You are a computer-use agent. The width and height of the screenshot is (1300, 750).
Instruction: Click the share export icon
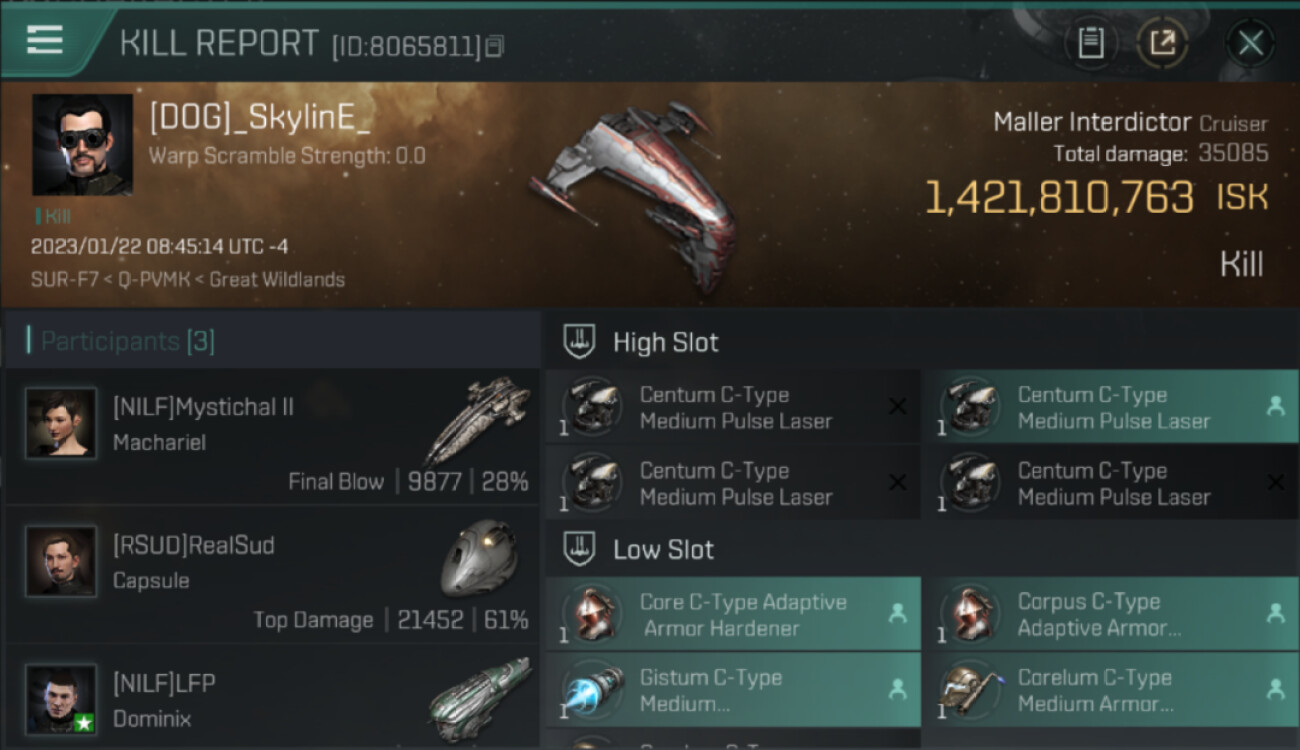(1162, 43)
